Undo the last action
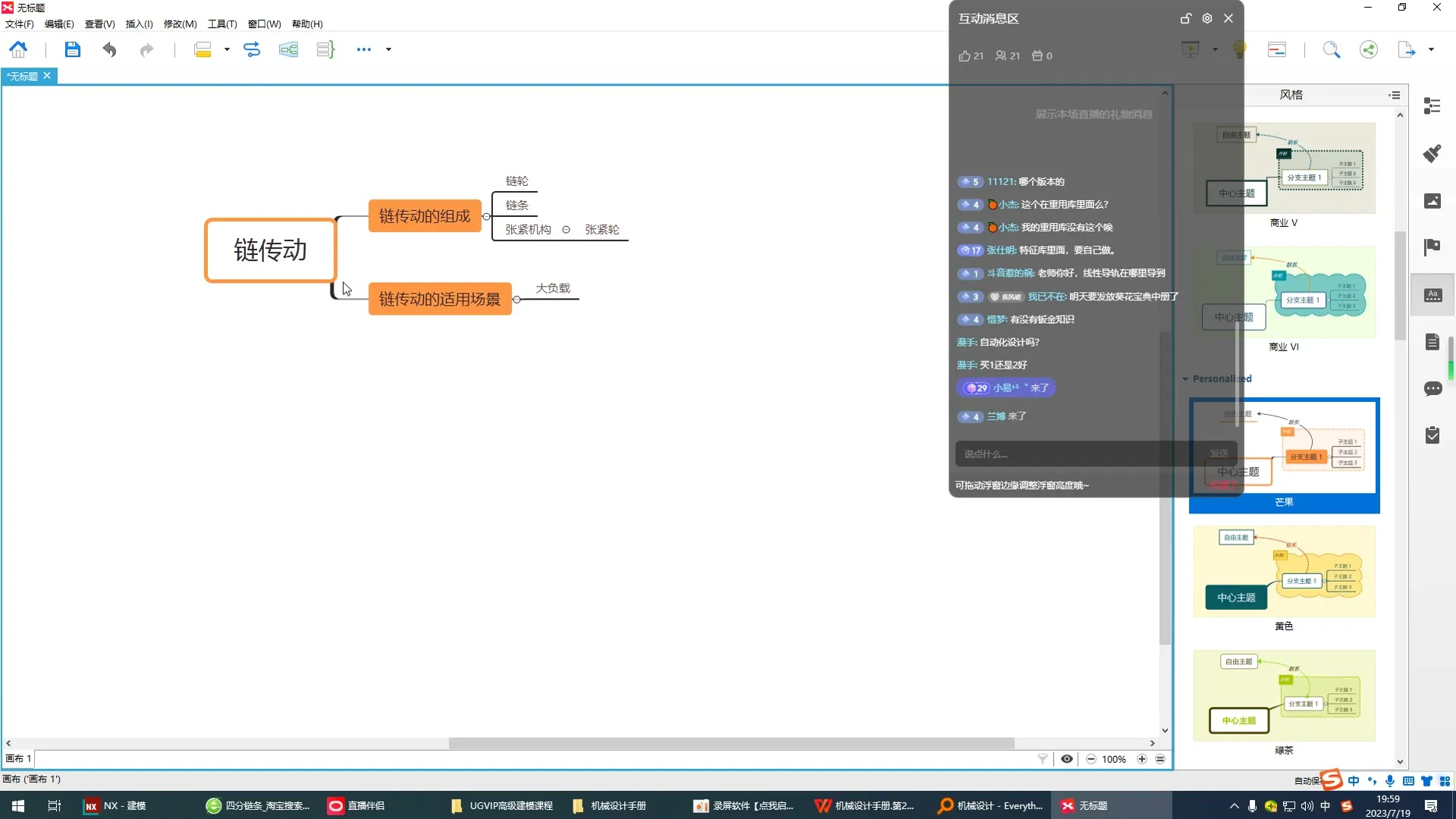The image size is (1456, 819). point(109,50)
